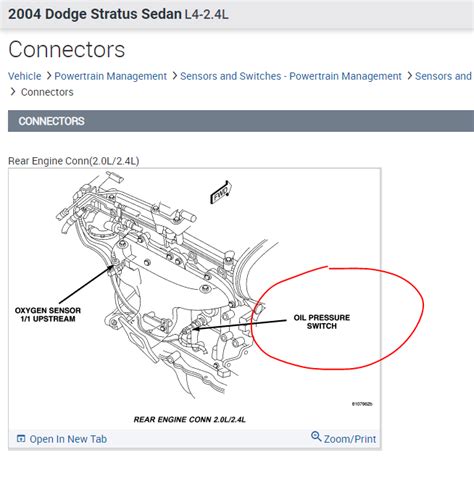Click the FWD direction arrow in diagram
474x497 pixels.
tap(221, 193)
